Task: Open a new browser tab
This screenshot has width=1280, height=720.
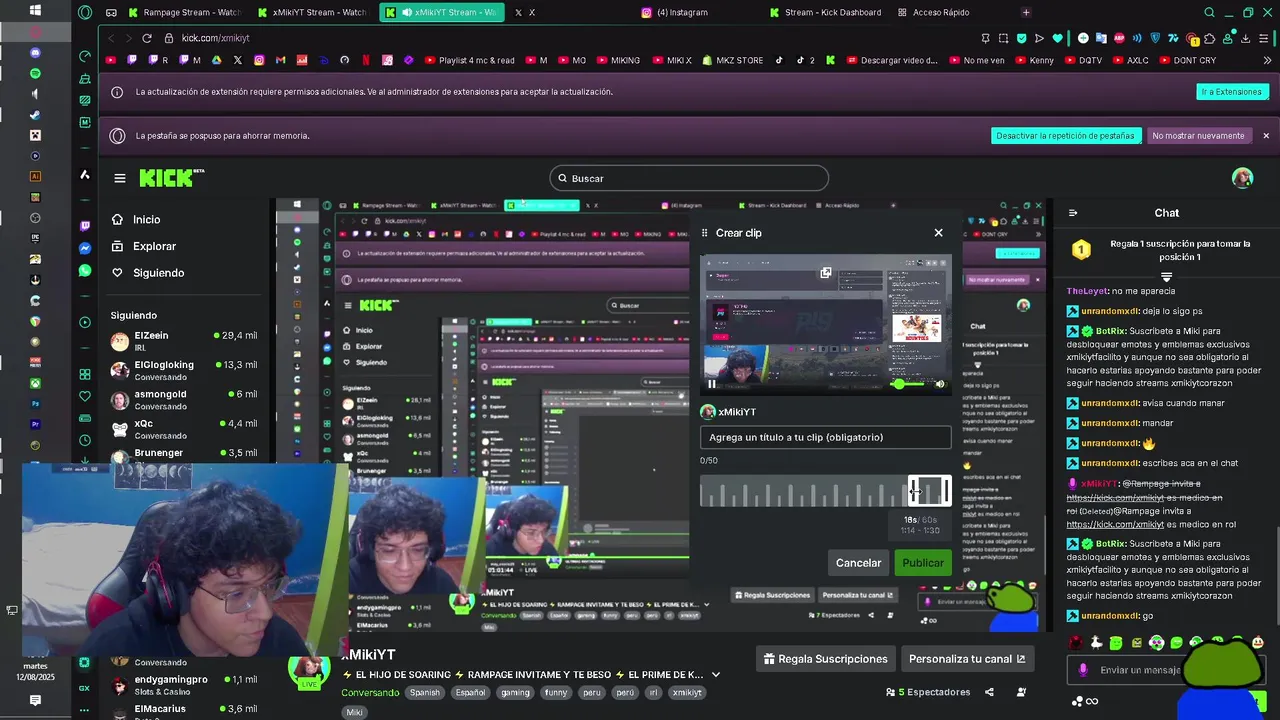Action: coord(1026,12)
